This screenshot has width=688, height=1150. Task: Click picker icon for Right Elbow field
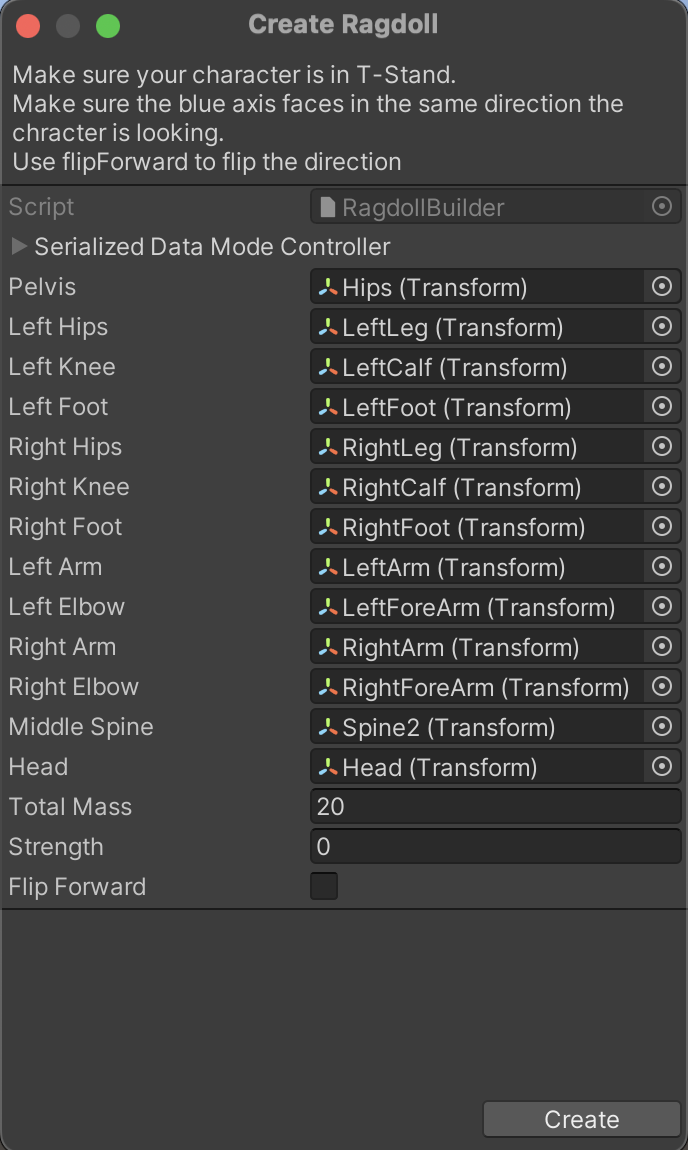point(661,687)
